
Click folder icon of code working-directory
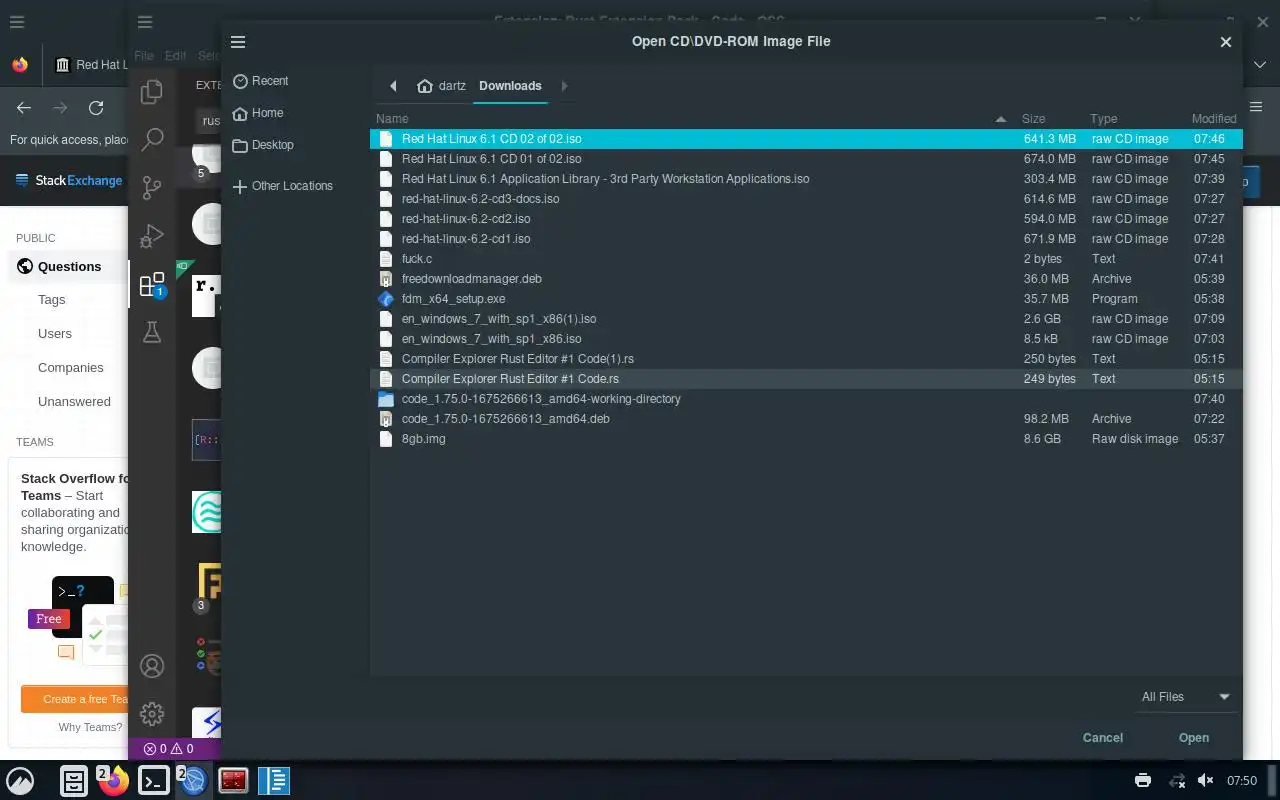click(386, 399)
